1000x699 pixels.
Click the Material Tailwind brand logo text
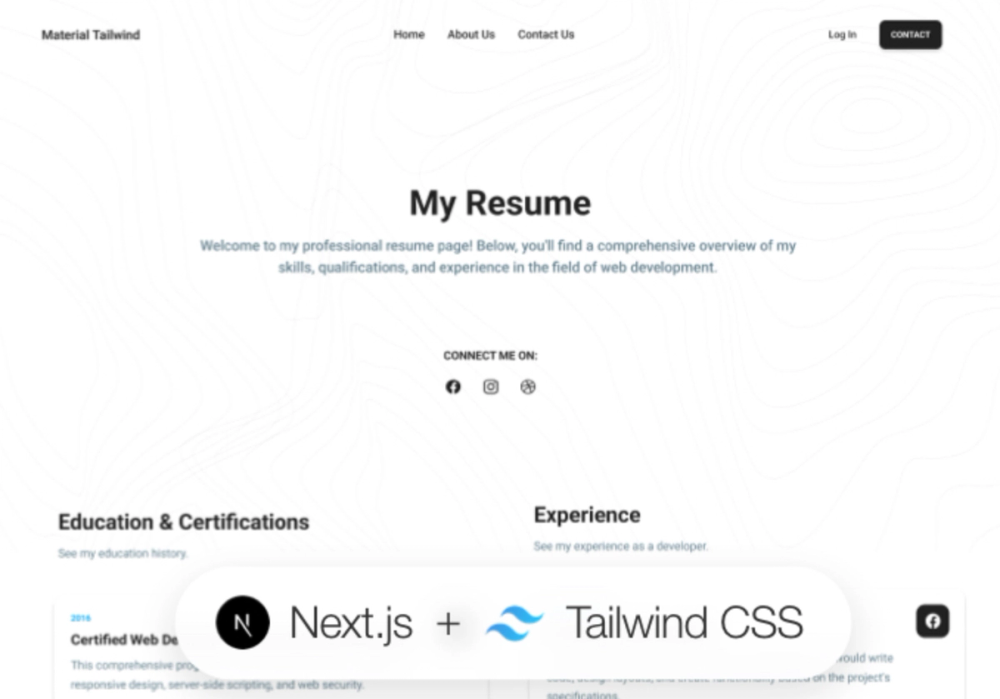click(91, 35)
